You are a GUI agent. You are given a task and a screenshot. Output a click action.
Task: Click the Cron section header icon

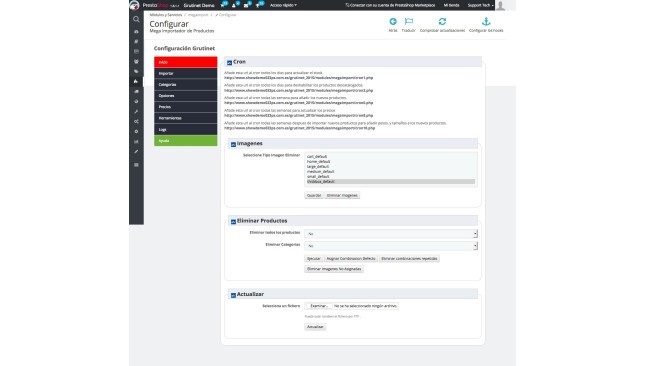pyautogui.click(x=229, y=63)
